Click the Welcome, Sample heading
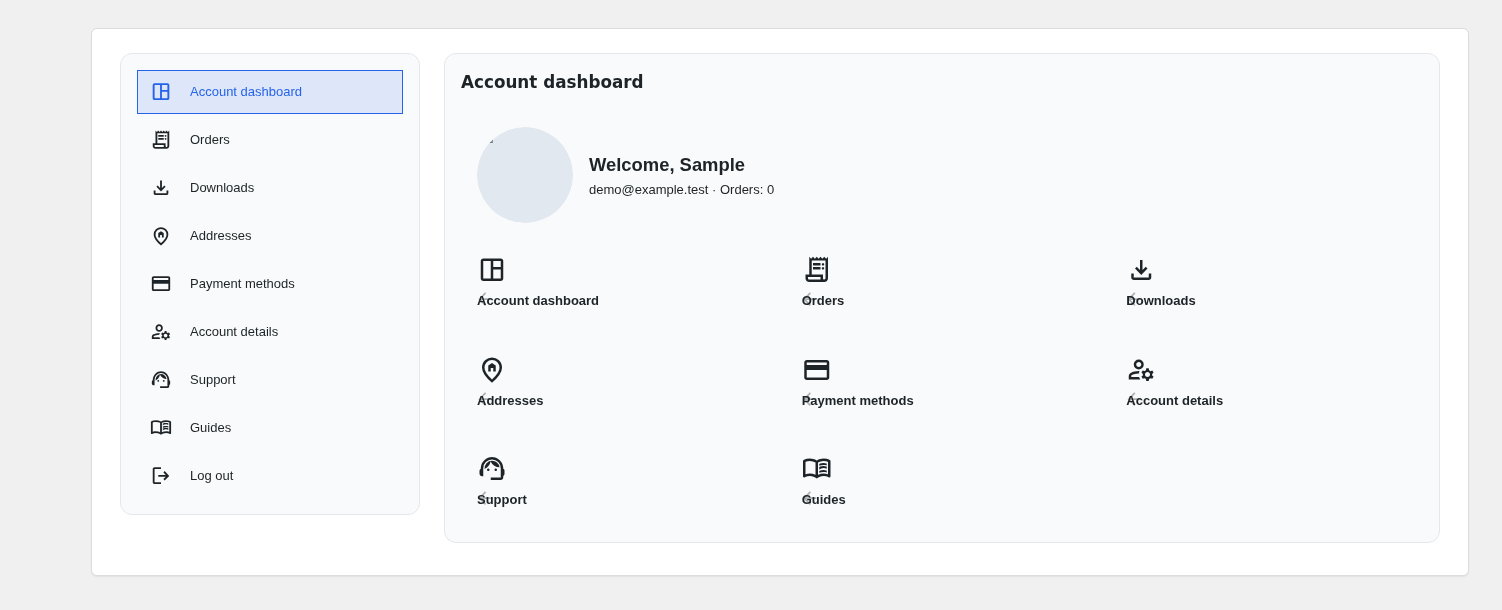The image size is (1502, 610). coord(667,165)
